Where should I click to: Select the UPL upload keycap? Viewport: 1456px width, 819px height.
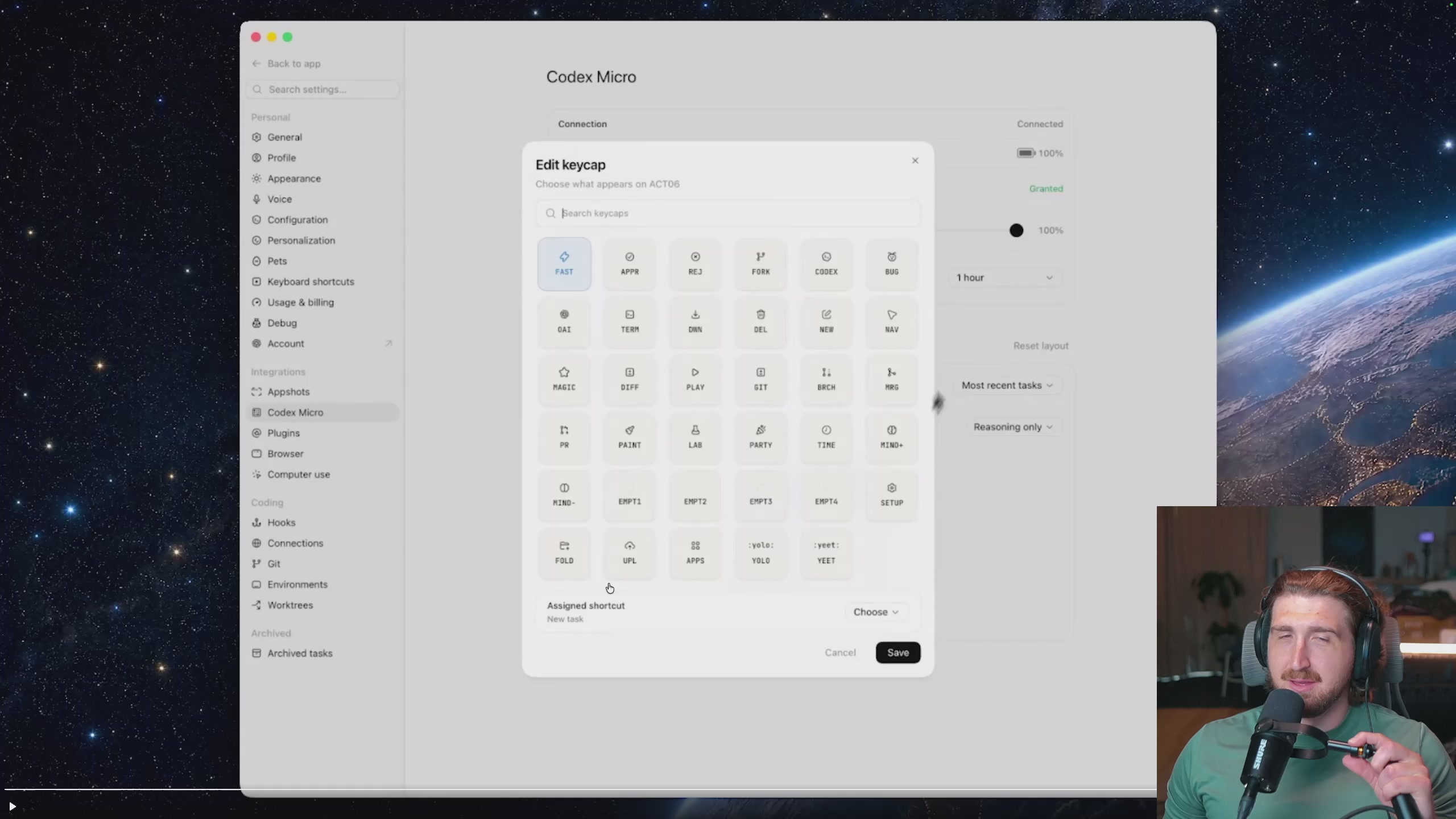pos(630,553)
